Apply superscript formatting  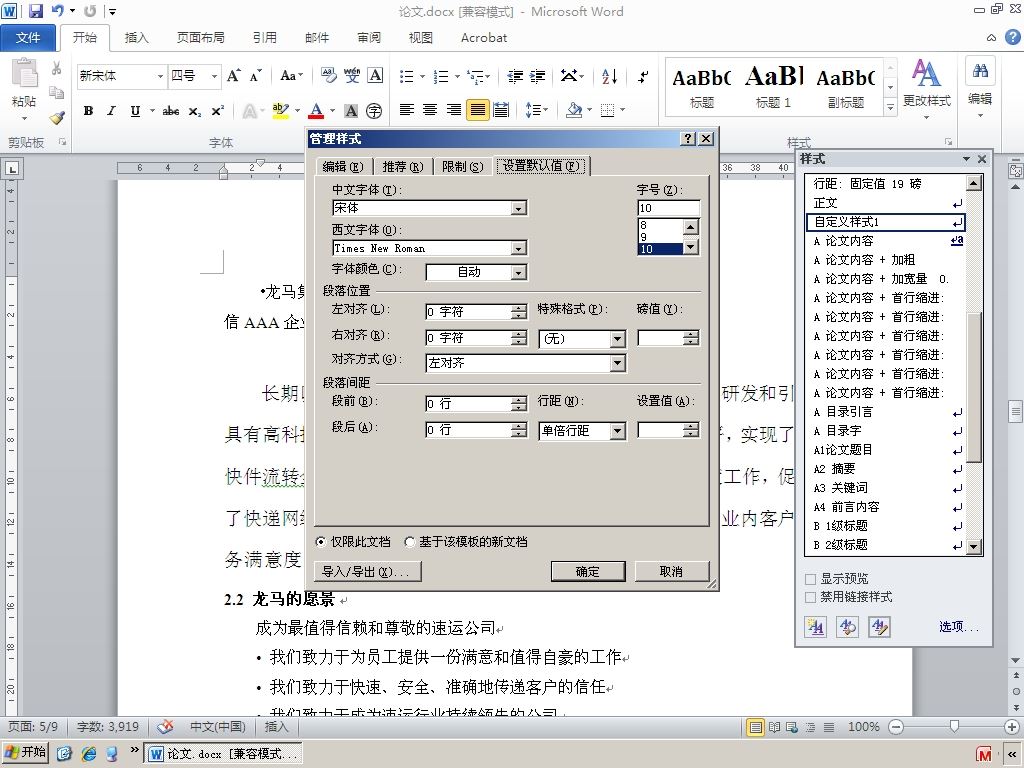[217, 111]
